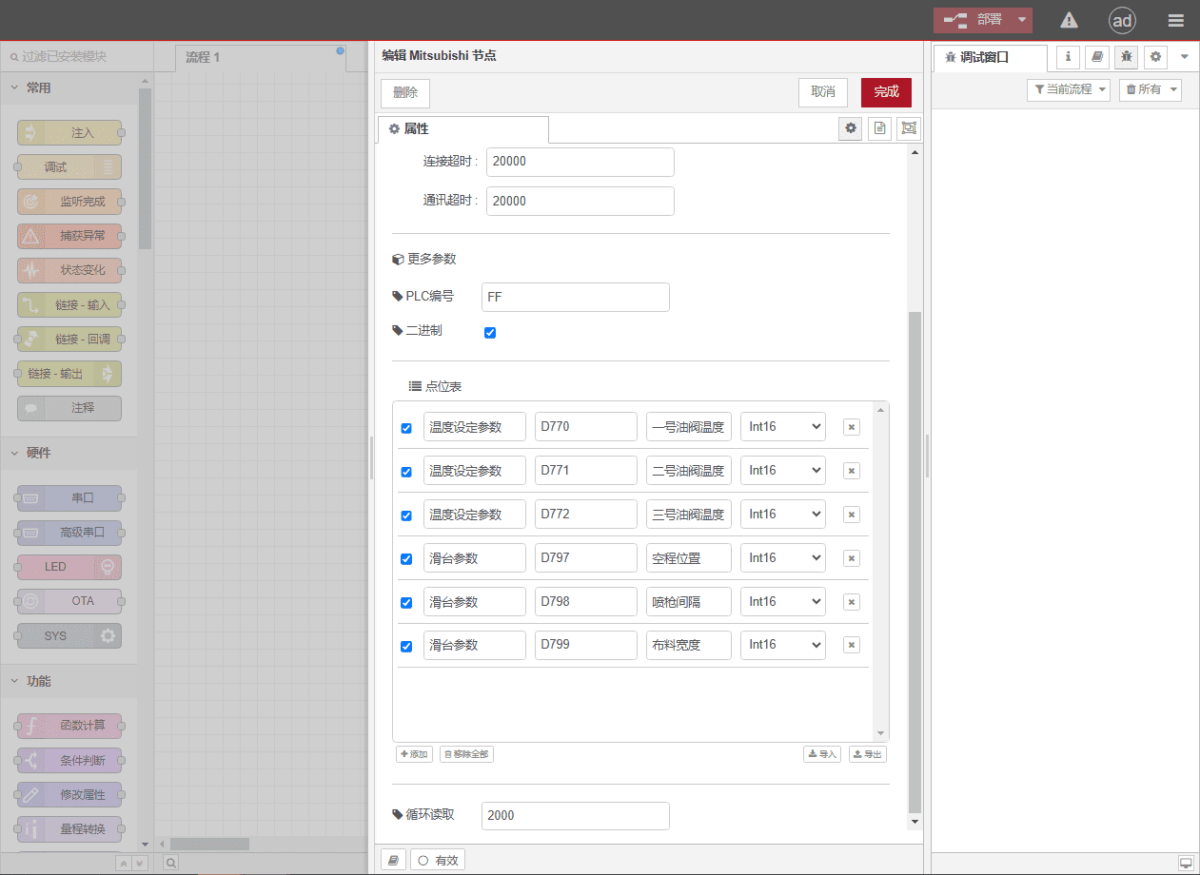Open the hamburger menu at top right
Image resolution: width=1200 pixels, height=875 pixels.
pyautogui.click(x=1175, y=19)
